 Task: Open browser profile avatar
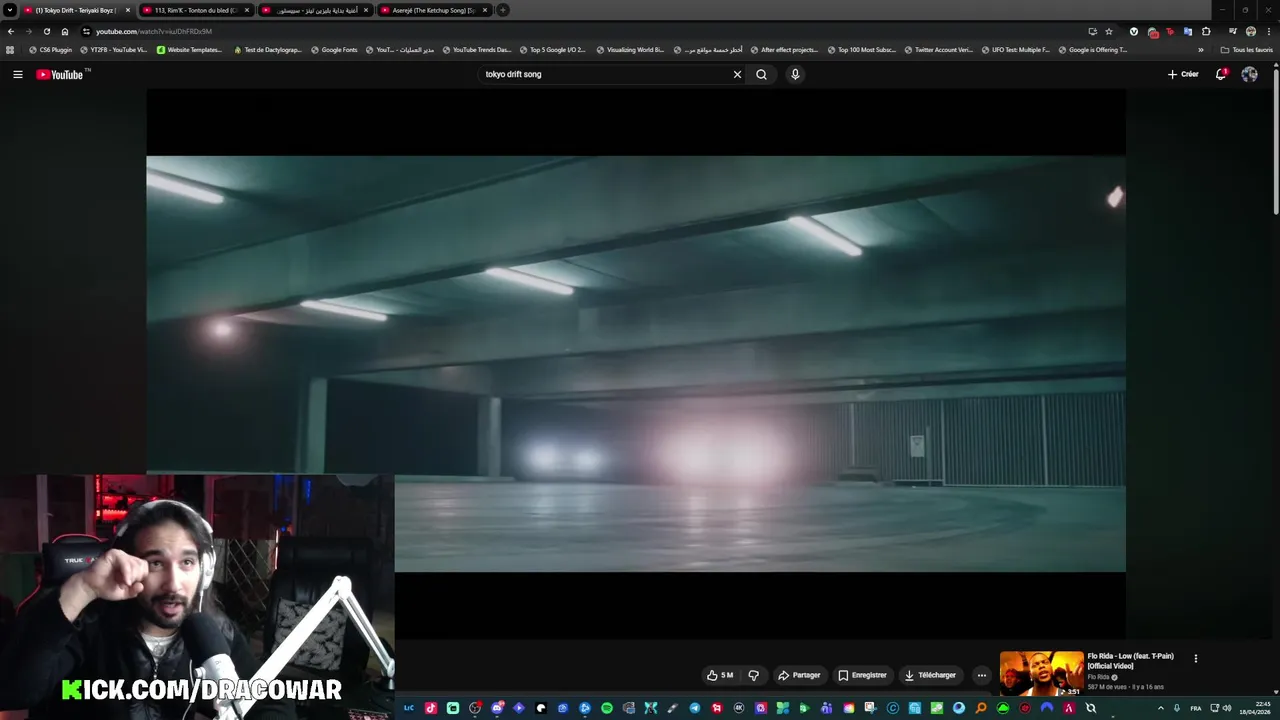click(1251, 31)
